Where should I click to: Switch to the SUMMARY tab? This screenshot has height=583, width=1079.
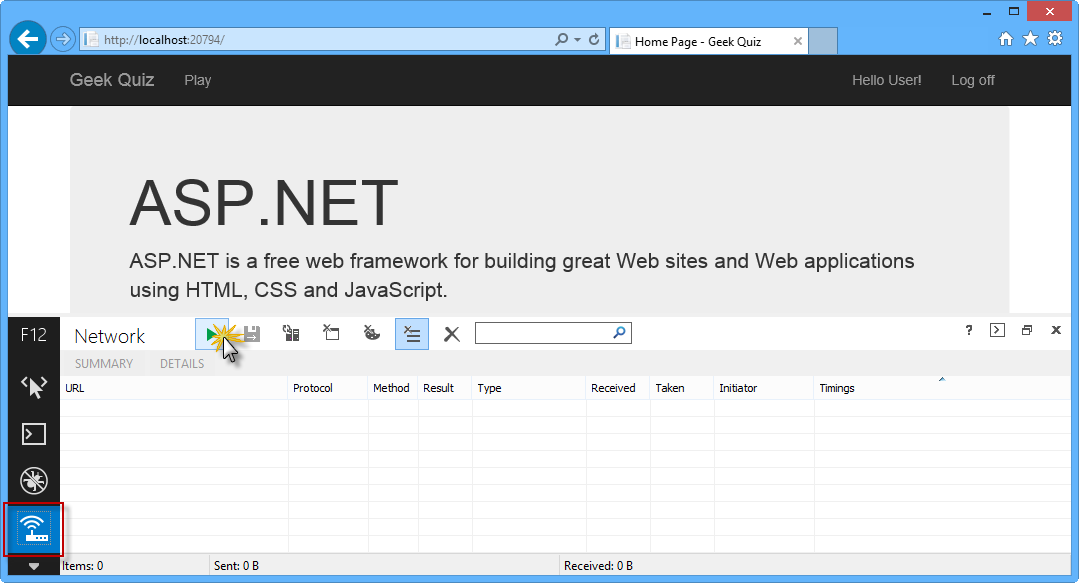point(103,363)
